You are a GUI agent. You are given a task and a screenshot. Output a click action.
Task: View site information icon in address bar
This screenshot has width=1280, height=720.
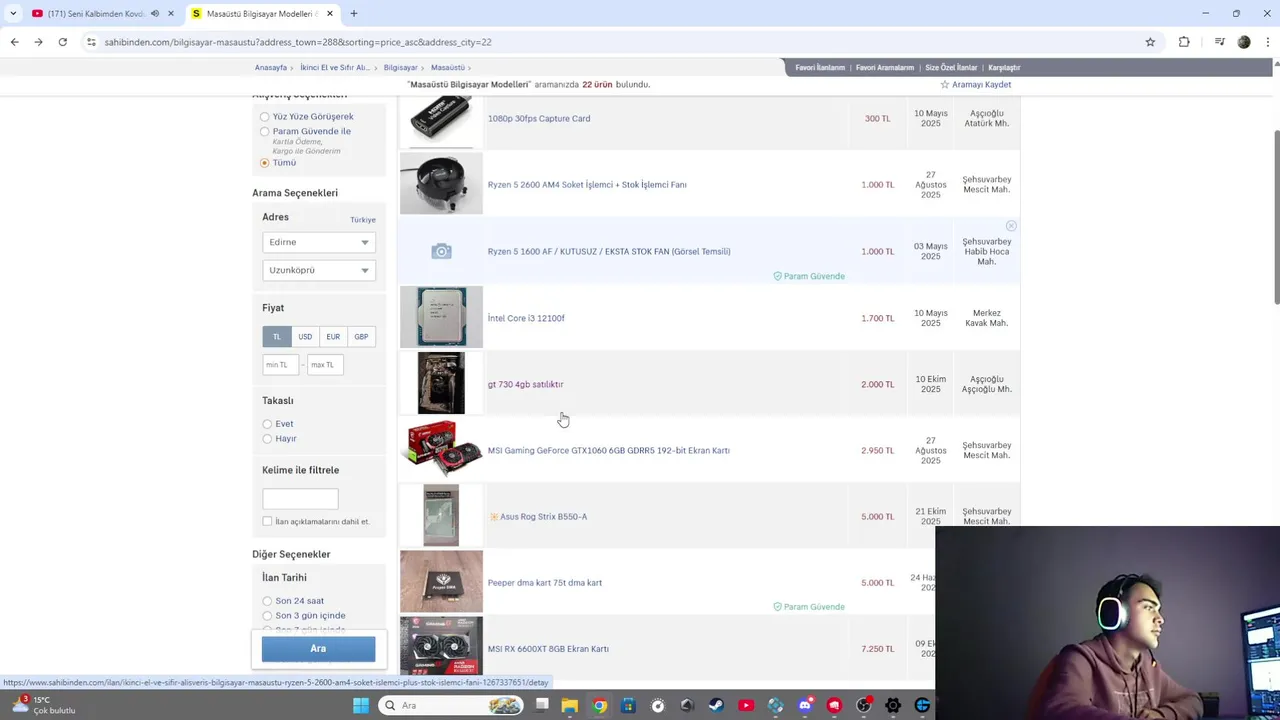coord(91,42)
